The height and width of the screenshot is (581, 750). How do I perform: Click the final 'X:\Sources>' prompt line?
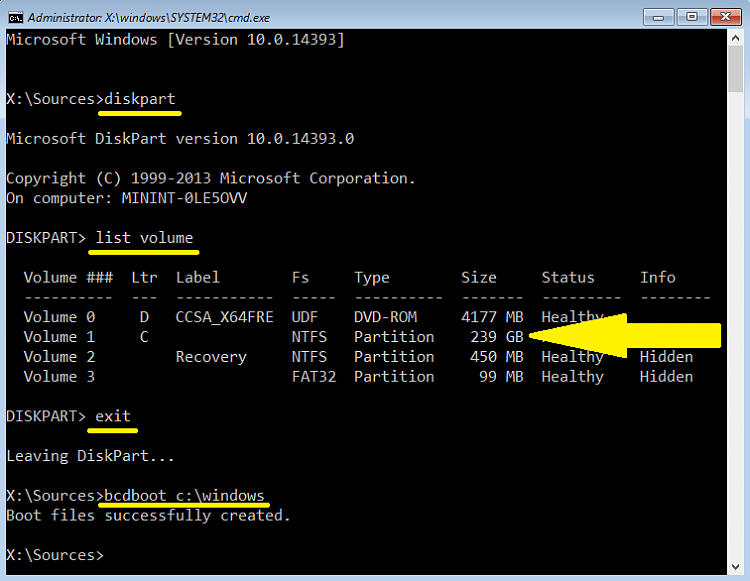pos(55,555)
